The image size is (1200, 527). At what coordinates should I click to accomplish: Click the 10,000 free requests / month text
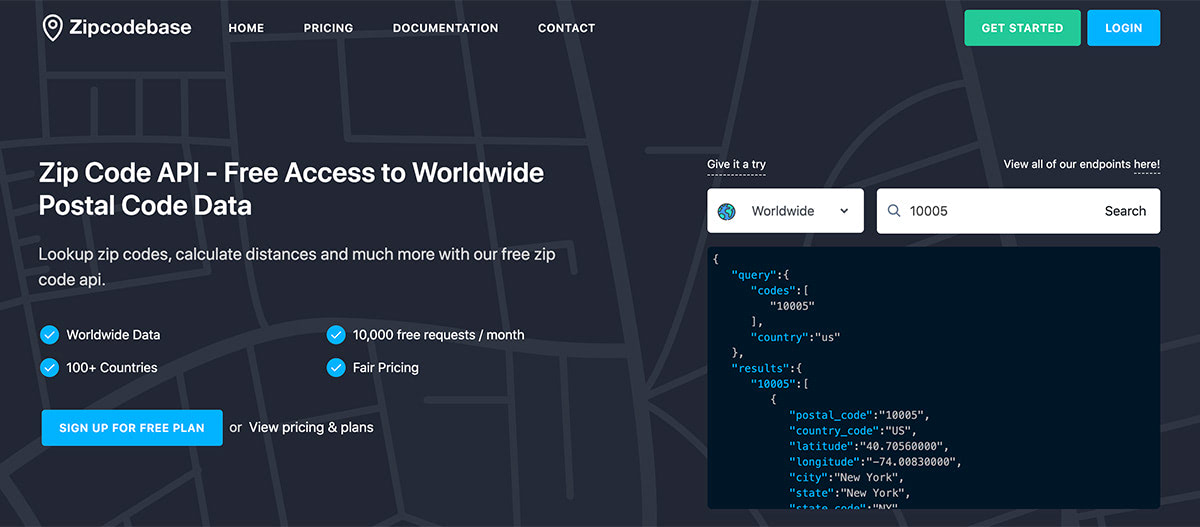point(438,334)
